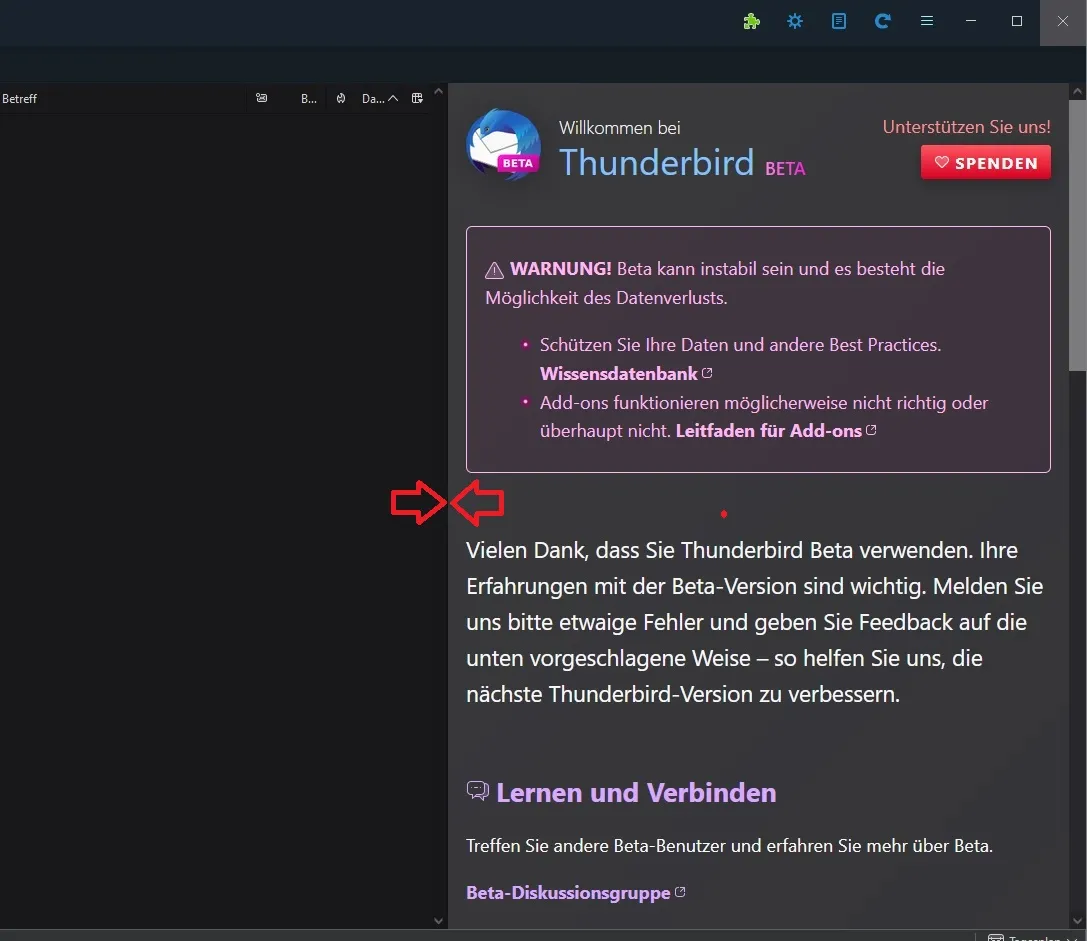Click the message list scroll-down arrow
This screenshot has width=1087, height=941.
click(x=438, y=921)
